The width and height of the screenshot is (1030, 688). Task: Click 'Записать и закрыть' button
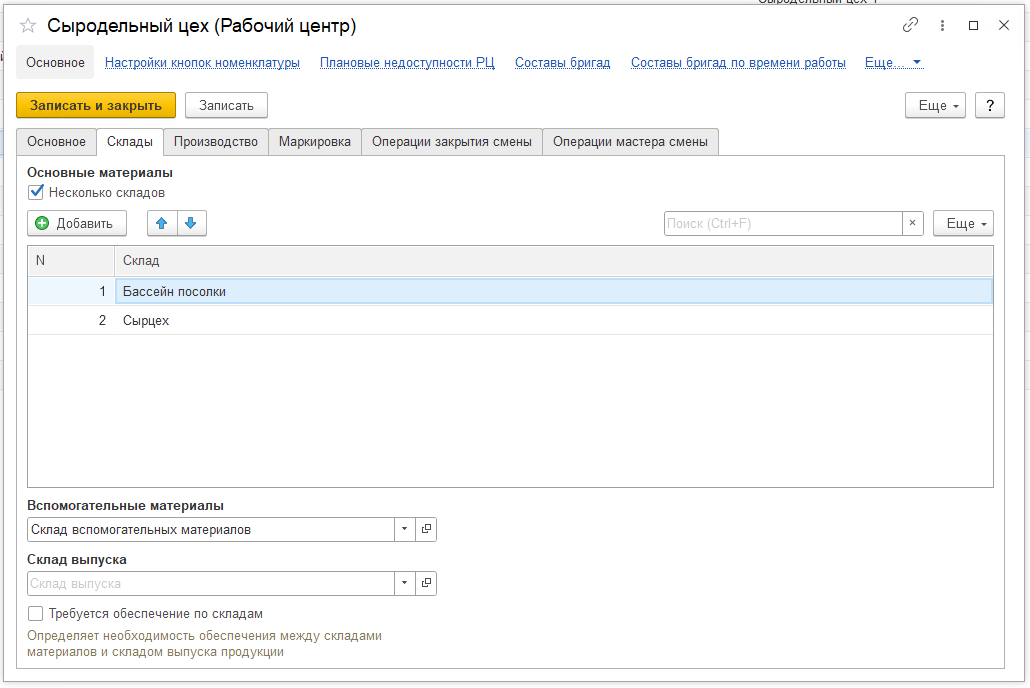tap(96, 105)
